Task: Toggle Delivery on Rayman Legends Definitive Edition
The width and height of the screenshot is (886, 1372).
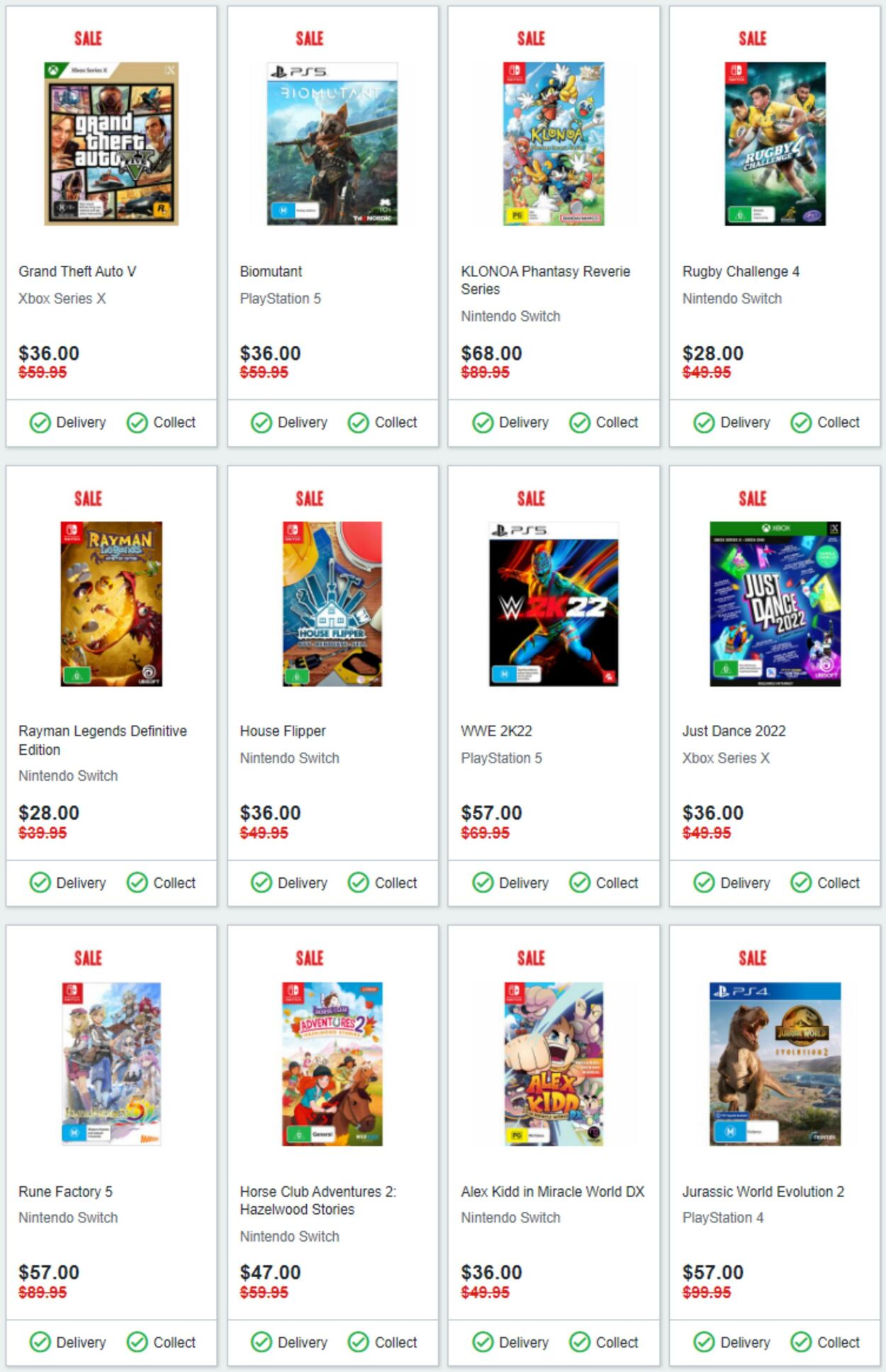Action: pyautogui.click(x=41, y=884)
